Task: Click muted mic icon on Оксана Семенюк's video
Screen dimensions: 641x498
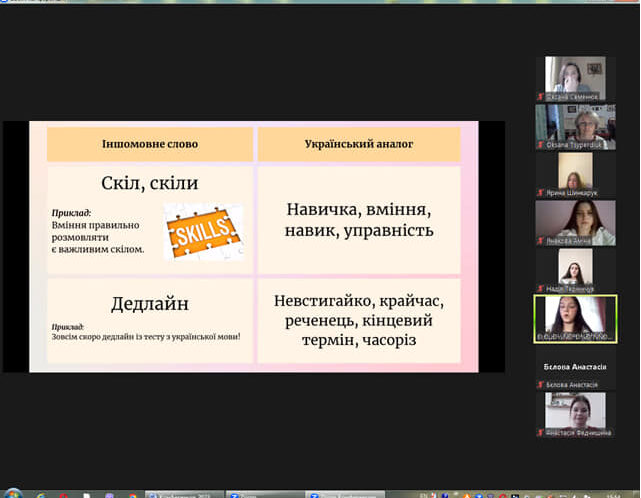Action: tap(540, 96)
